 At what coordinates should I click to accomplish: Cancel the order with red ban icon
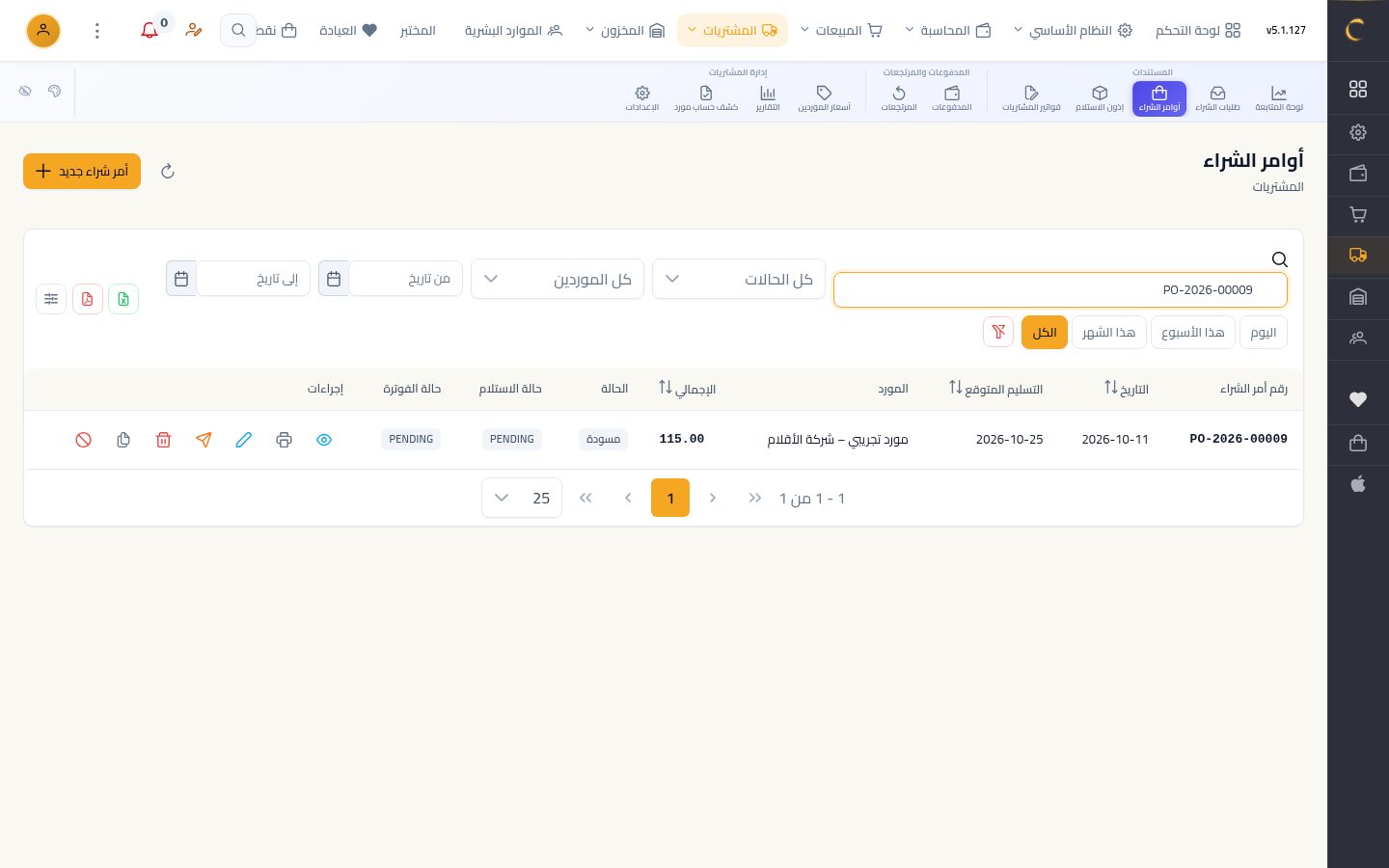pyautogui.click(x=83, y=440)
